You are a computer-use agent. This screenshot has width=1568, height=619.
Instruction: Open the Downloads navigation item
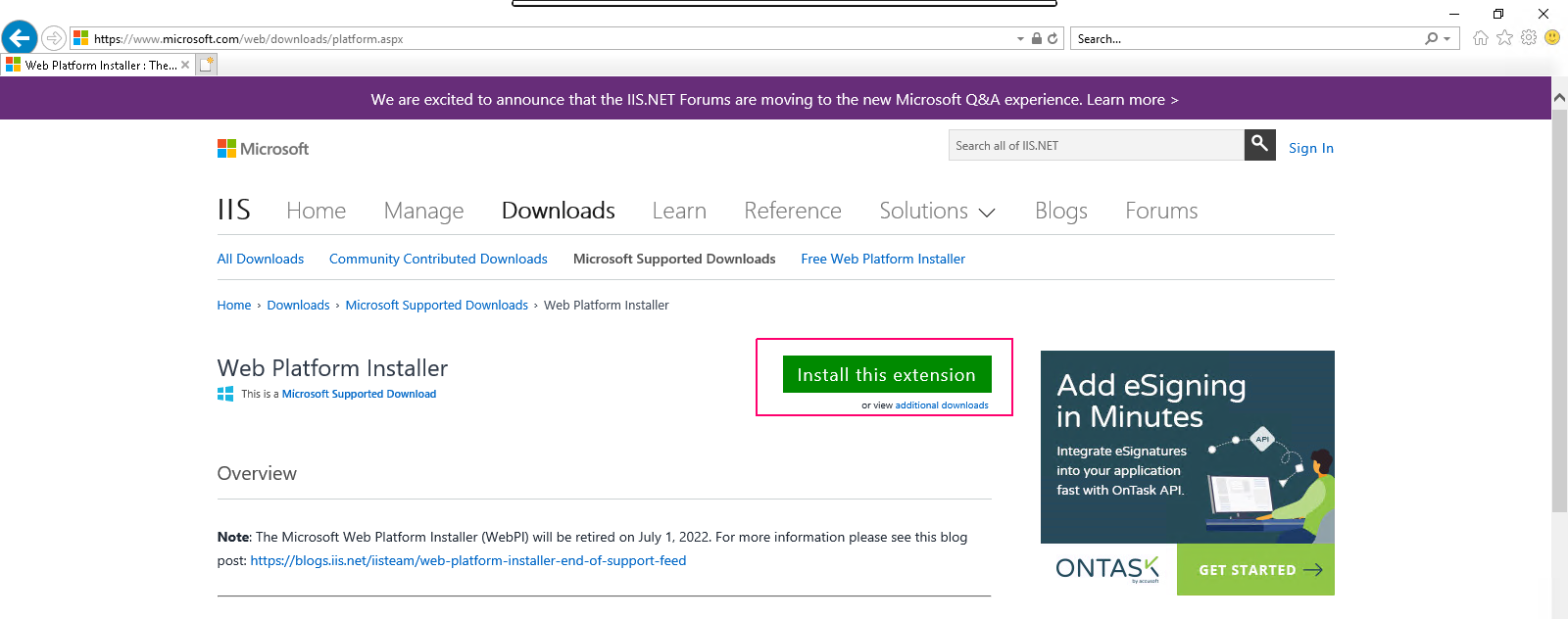coord(558,211)
